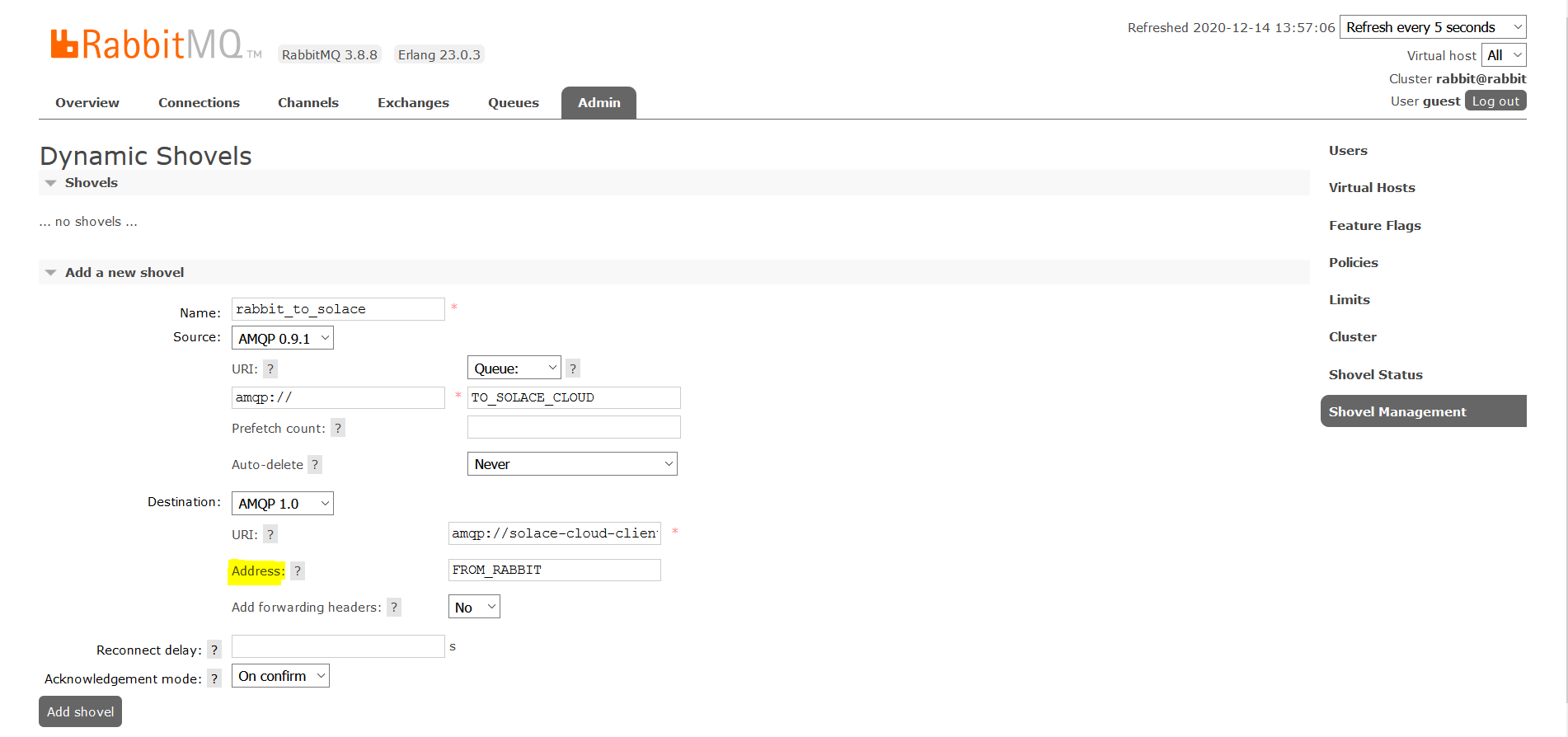Show Acknowledgement mode help
Viewport: 1568px width, 737px height.
pos(214,679)
